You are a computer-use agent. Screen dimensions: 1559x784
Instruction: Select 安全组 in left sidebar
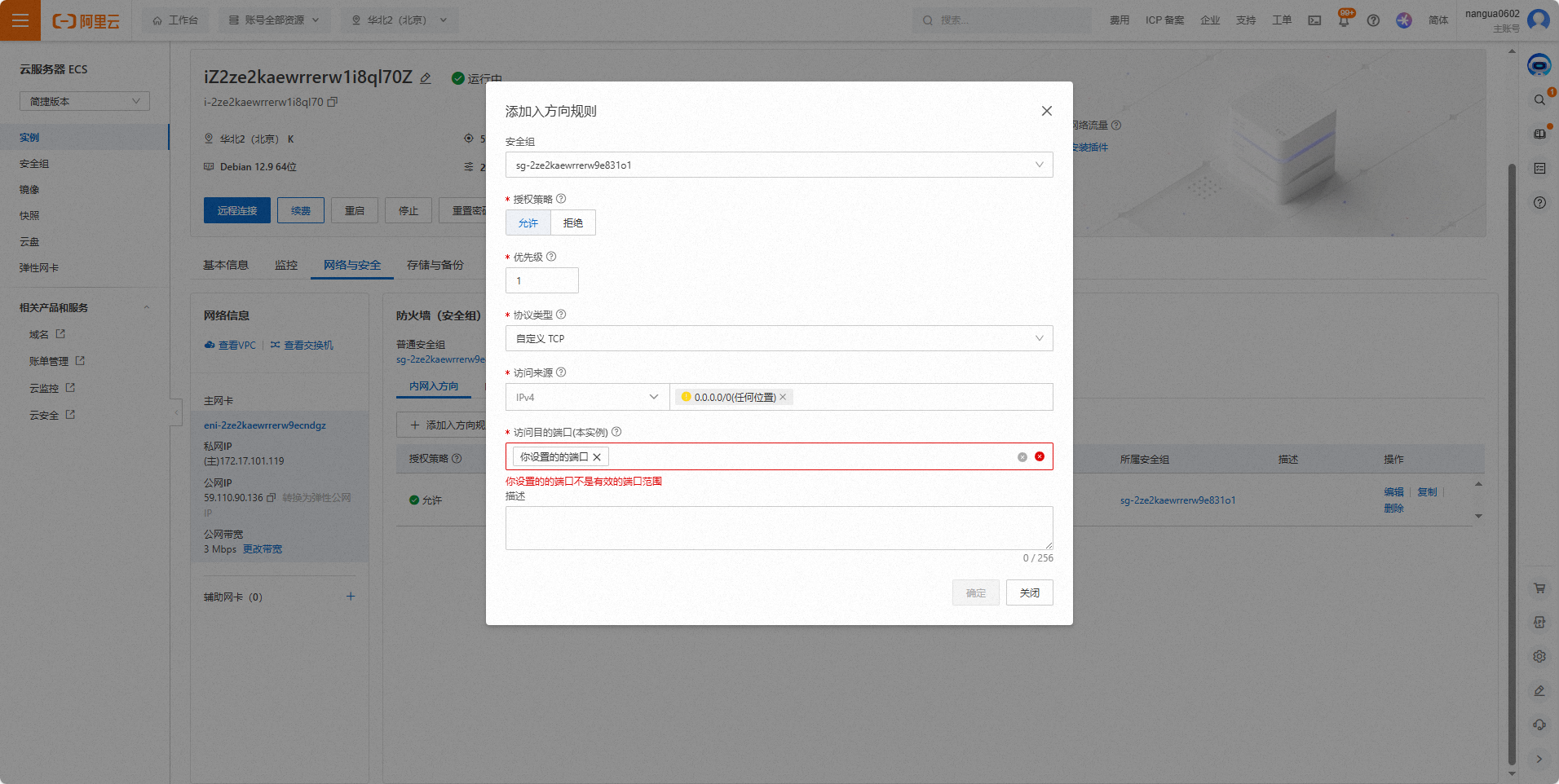point(34,164)
